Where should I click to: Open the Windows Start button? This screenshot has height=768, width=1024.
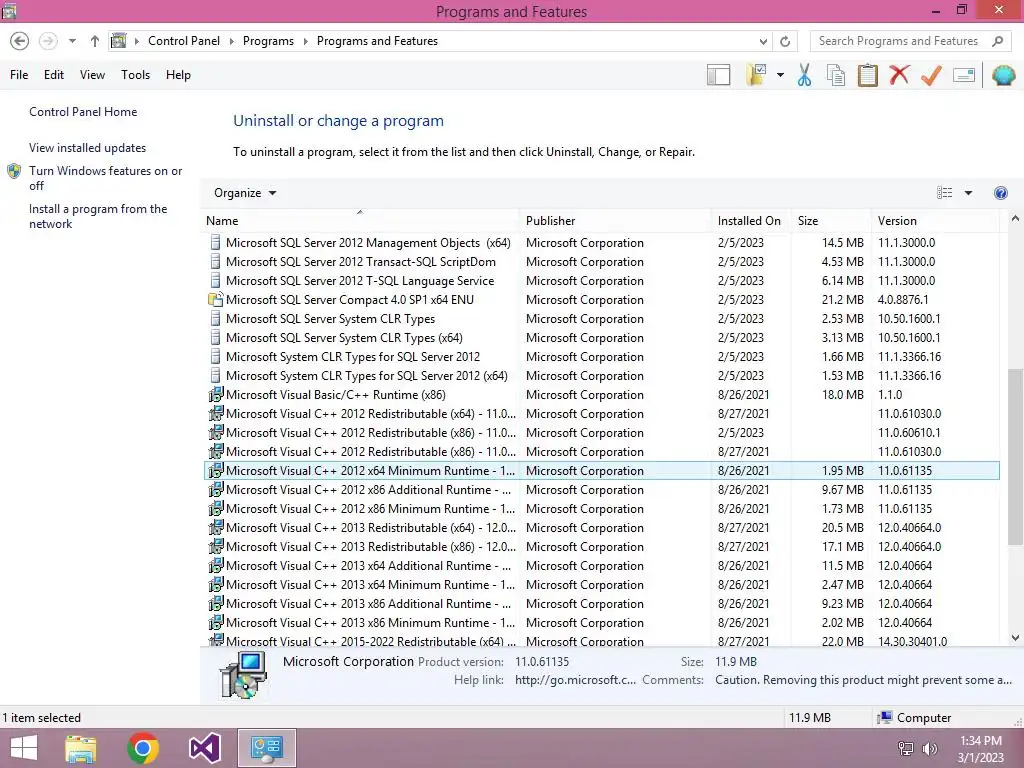pos(24,748)
